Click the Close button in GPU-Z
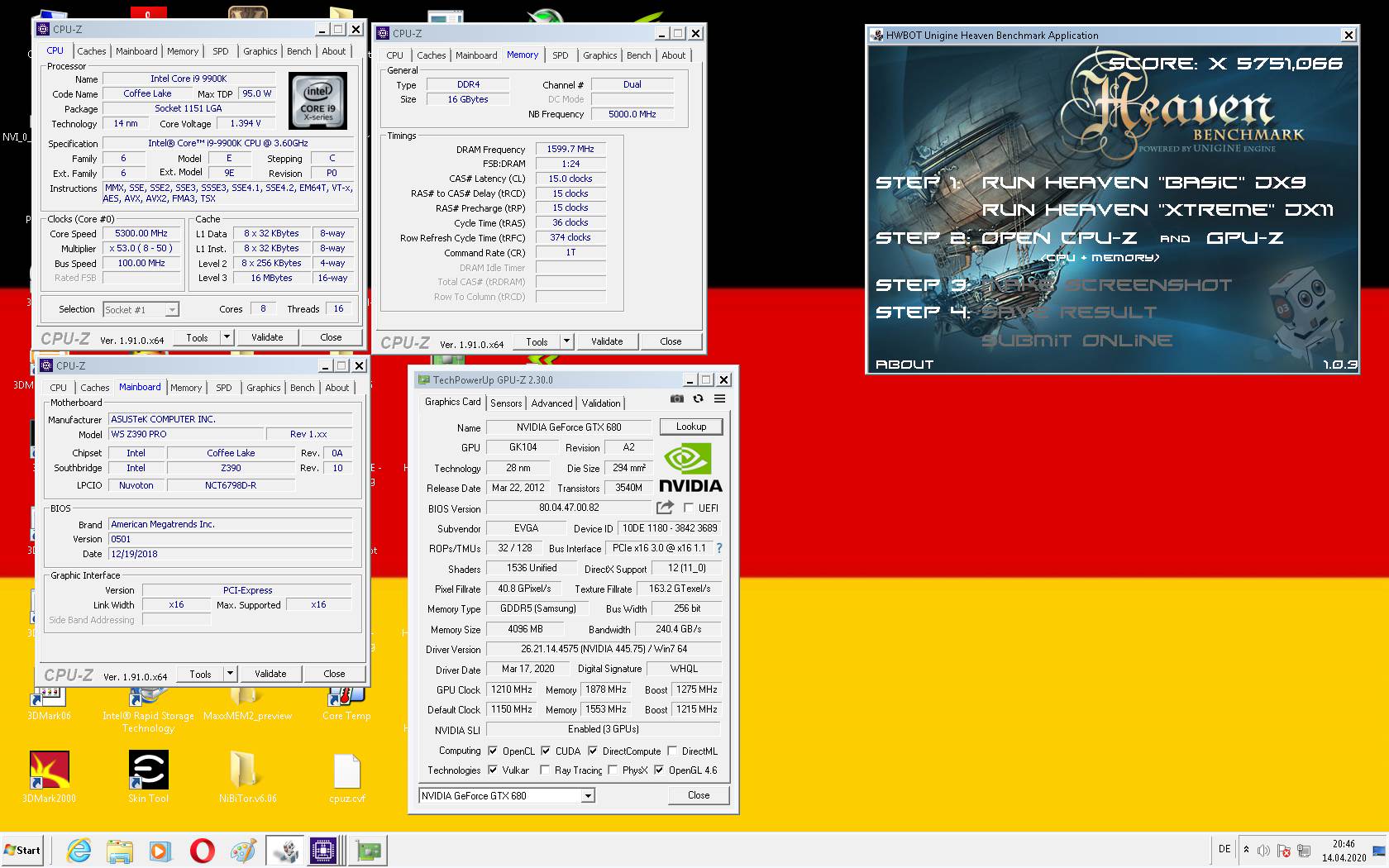 [x=699, y=795]
